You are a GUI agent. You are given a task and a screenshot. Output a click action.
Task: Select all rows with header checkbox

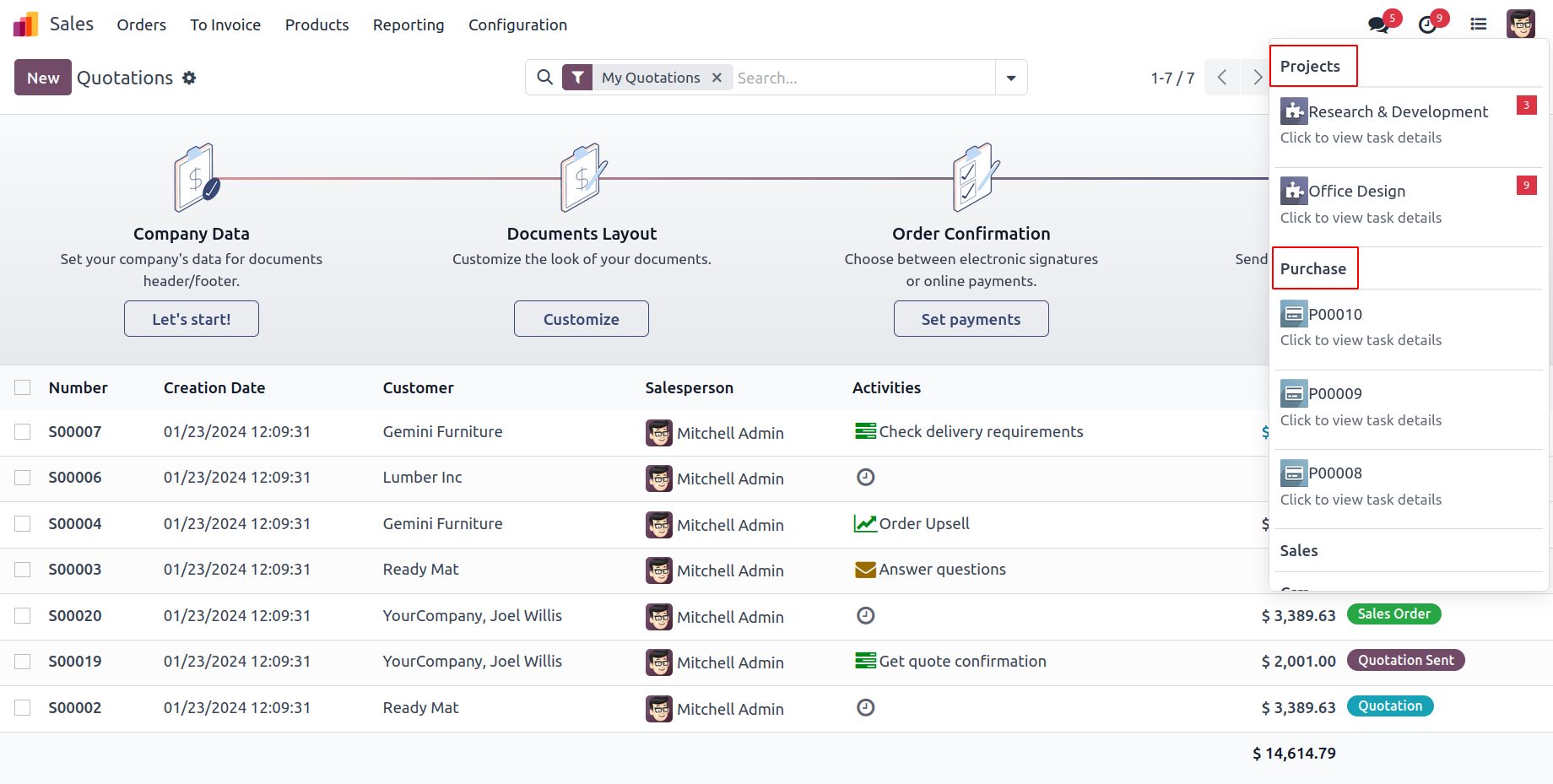tap(23, 387)
